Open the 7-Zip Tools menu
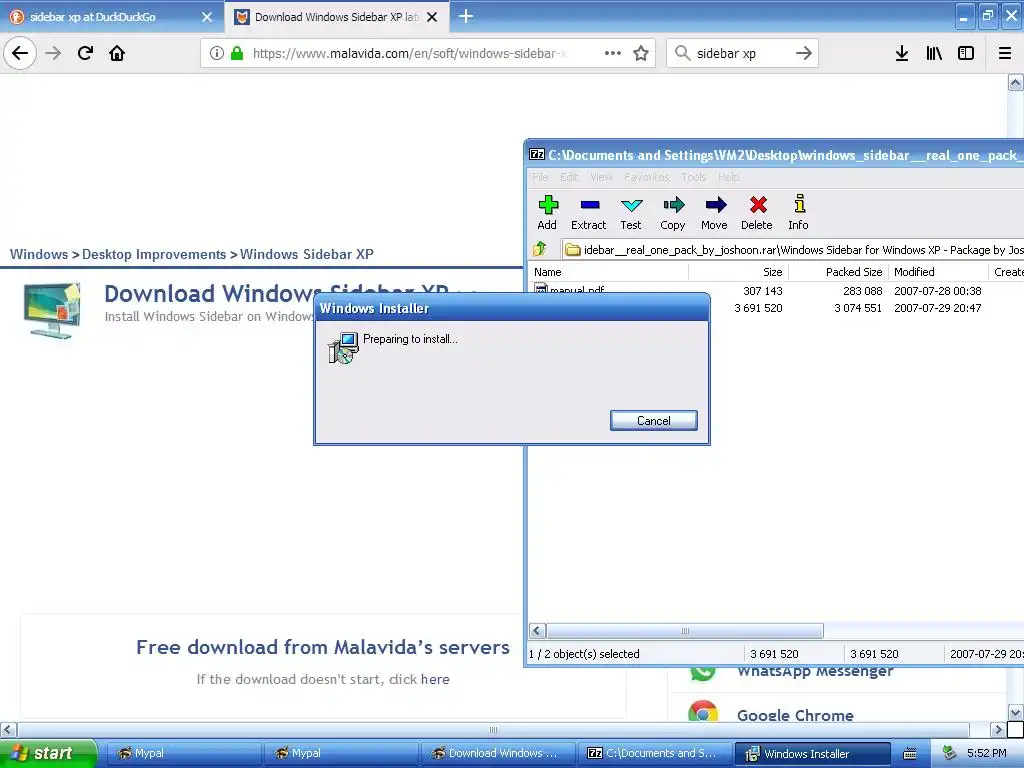The height and width of the screenshot is (768, 1024). (x=694, y=177)
